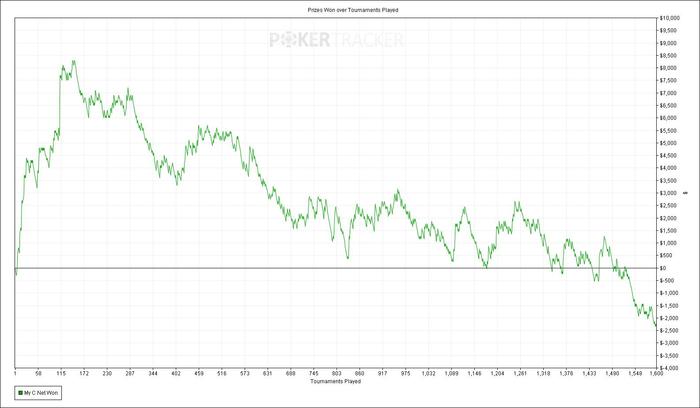700x408 pixels.
Task: Click the x-axis tick label 745
Action: [314, 373]
